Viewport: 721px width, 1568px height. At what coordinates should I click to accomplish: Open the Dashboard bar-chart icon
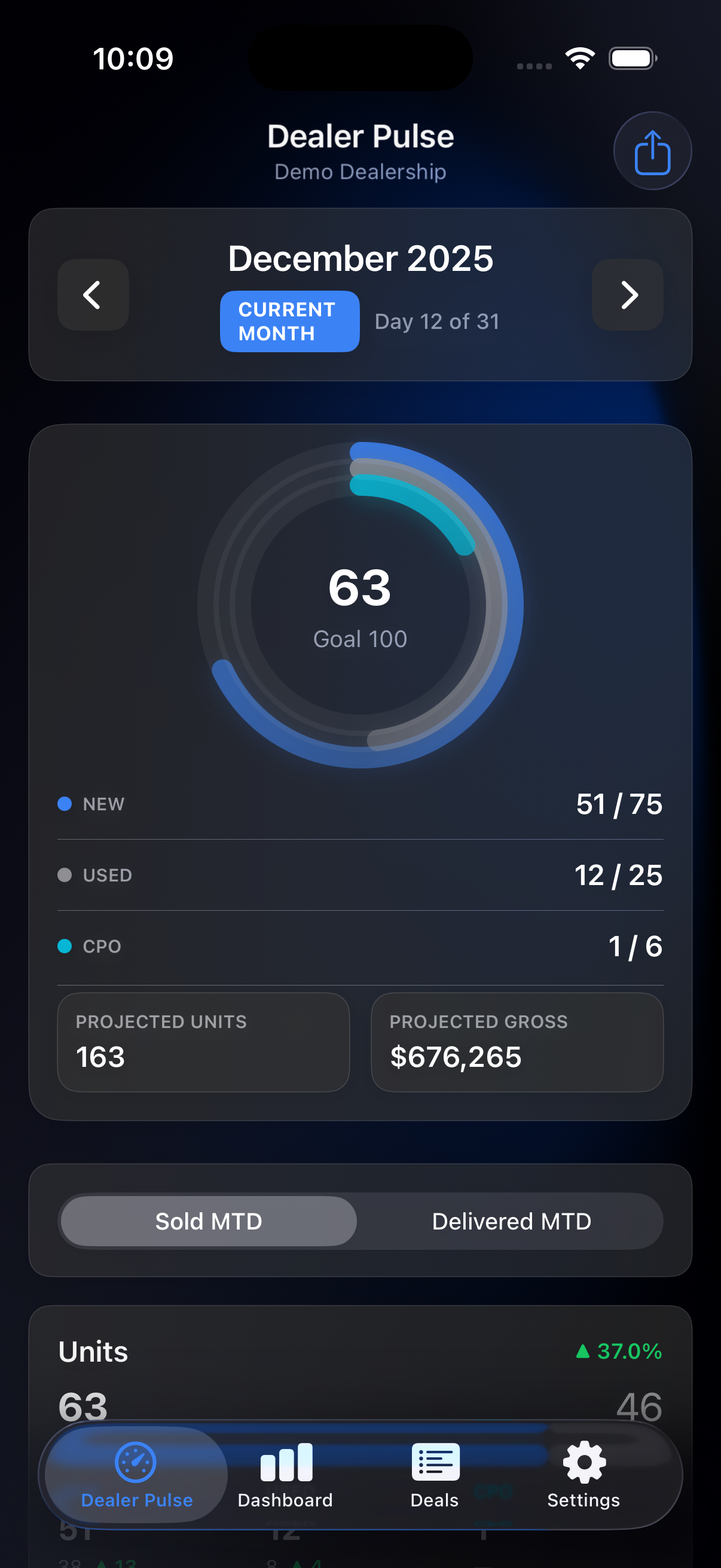(285, 1463)
